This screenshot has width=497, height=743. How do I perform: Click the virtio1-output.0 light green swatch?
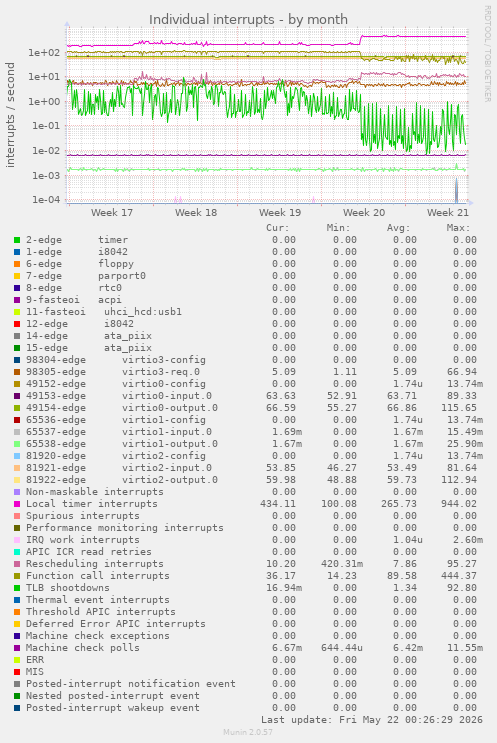click(x=17, y=444)
